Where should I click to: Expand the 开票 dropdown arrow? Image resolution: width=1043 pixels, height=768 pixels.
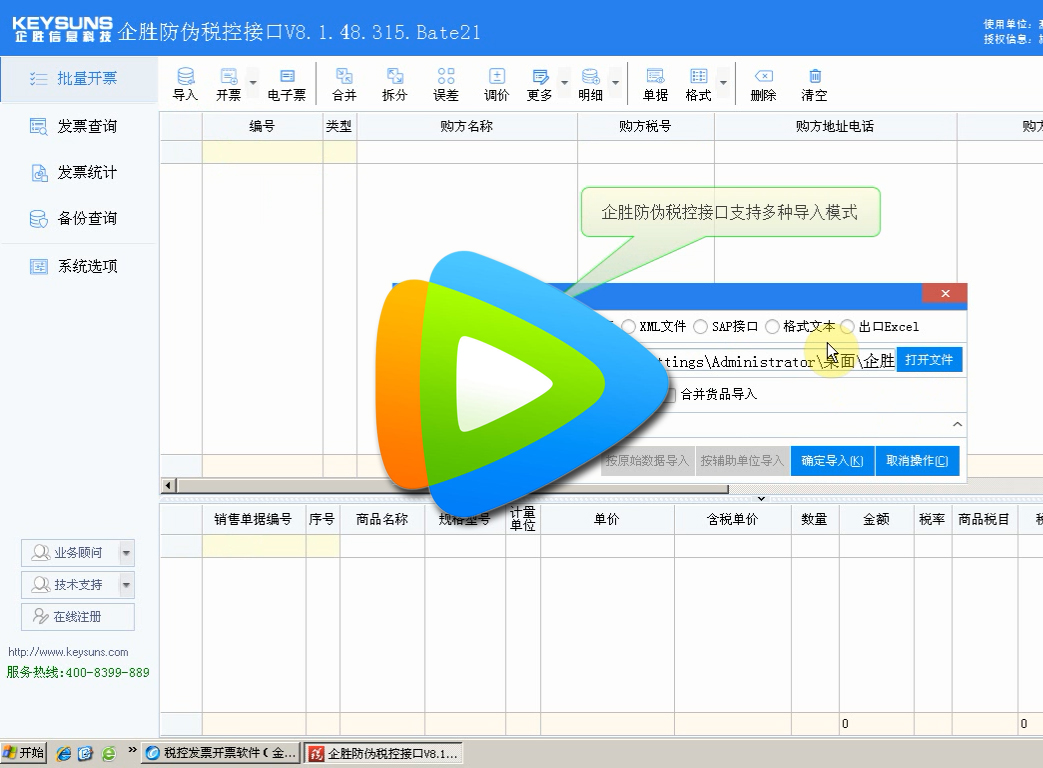tap(253, 83)
